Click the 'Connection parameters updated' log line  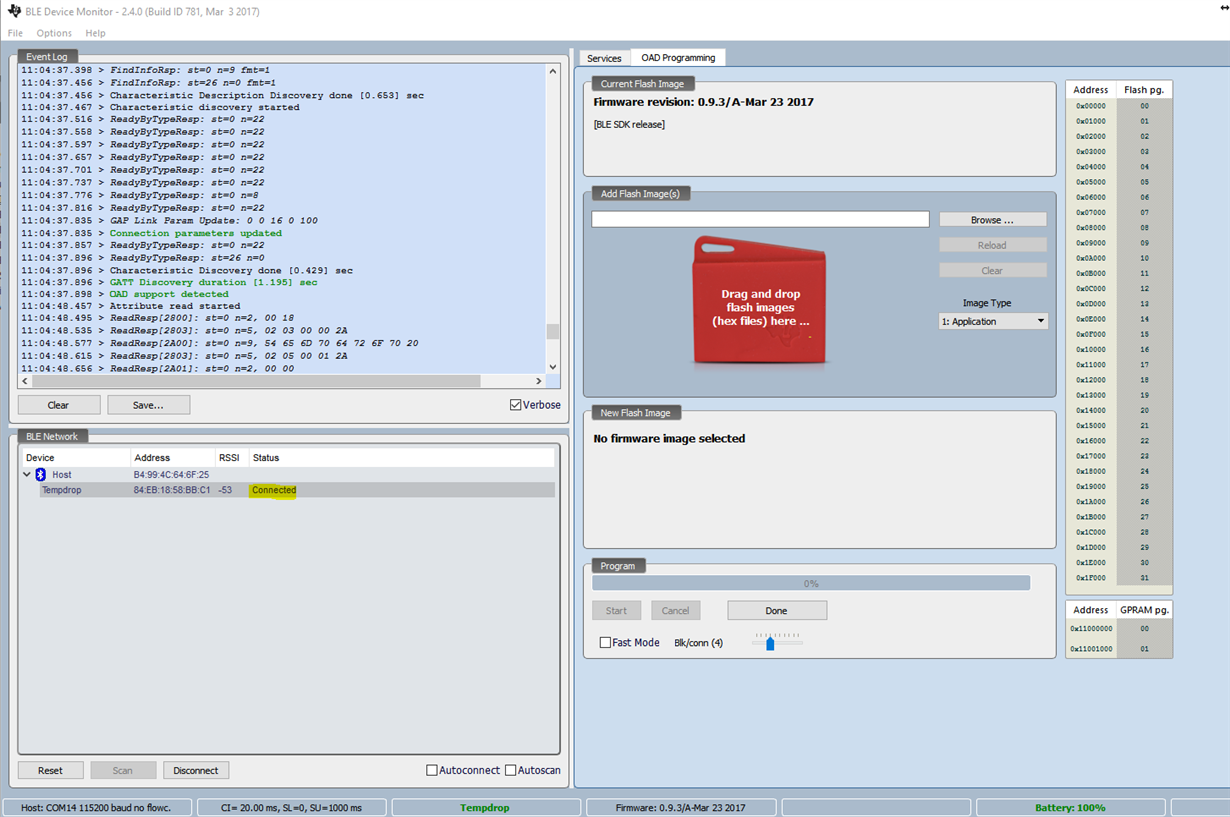[196, 233]
